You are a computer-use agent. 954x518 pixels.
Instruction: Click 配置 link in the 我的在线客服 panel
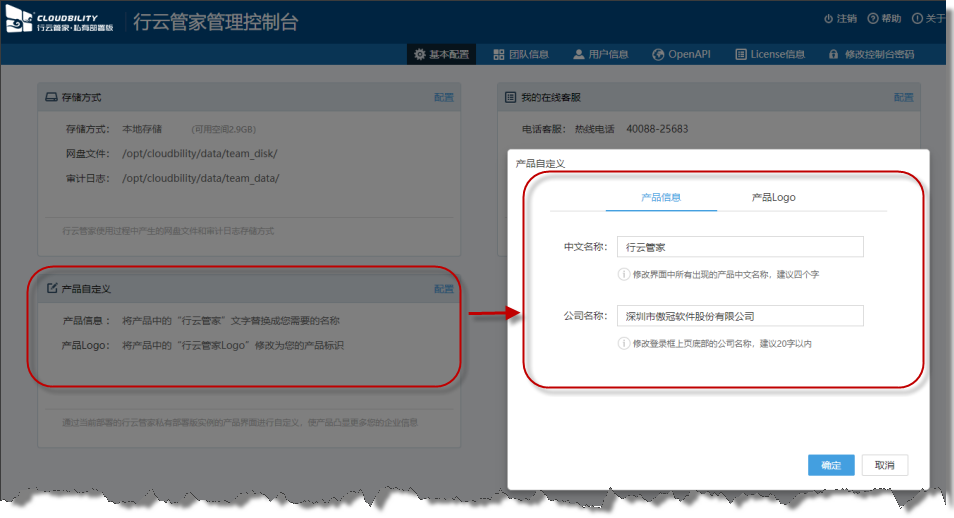click(x=903, y=98)
